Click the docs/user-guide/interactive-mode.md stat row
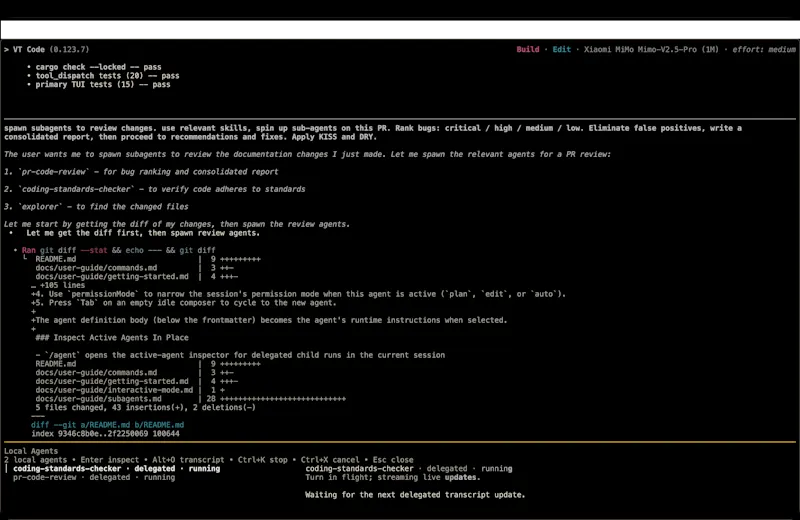The width and height of the screenshot is (800, 520). point(130,390)
